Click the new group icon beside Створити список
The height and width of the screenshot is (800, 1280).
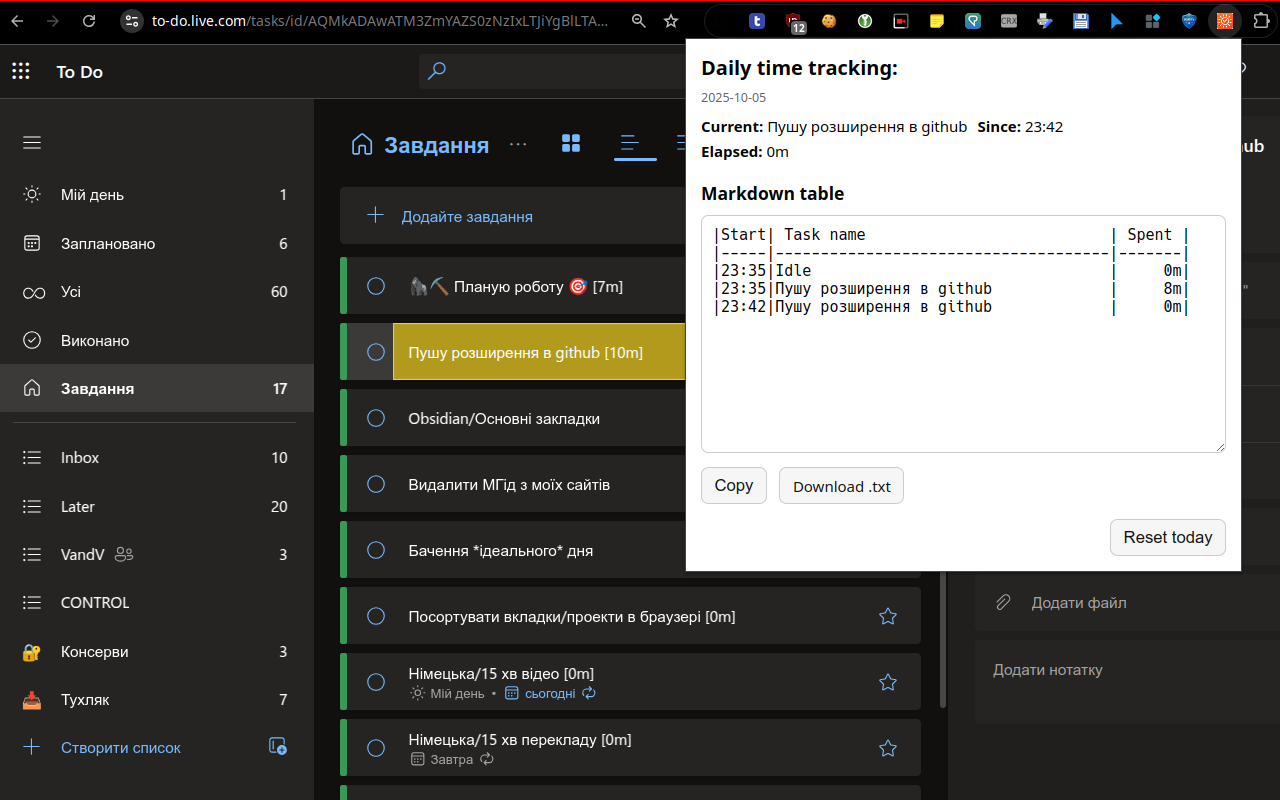click(x=278, y=747)
